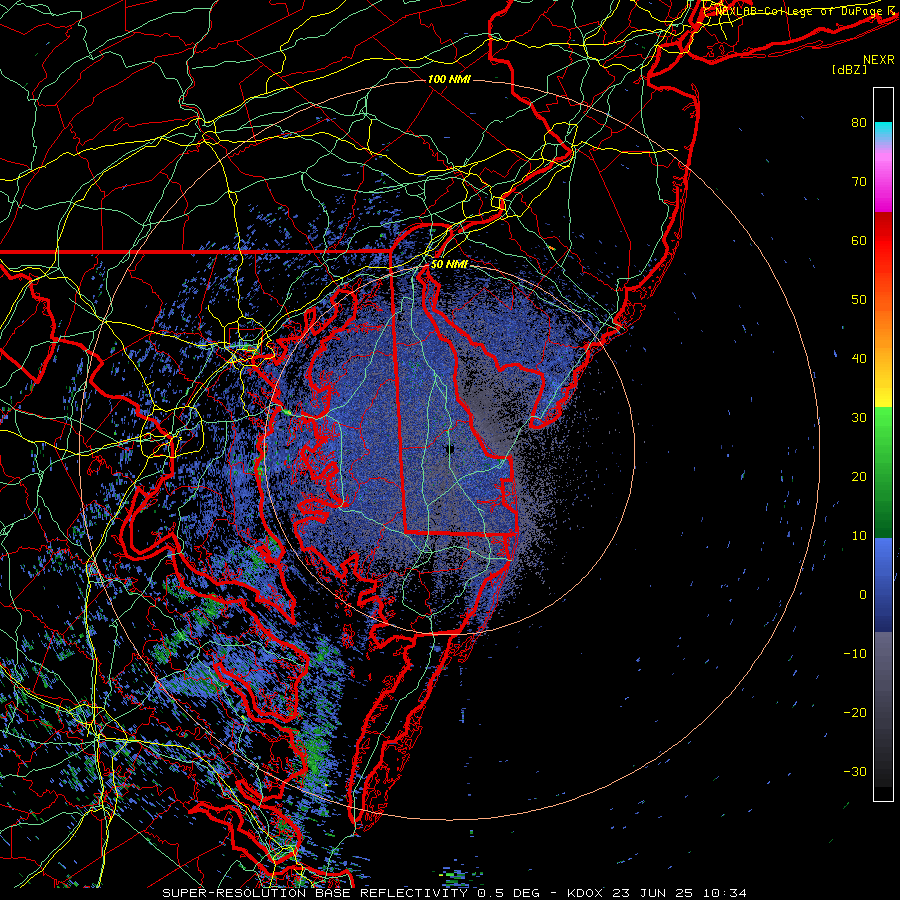
Task: Click the 60 dBZ scale value
Action: click(x=859, y=241)
